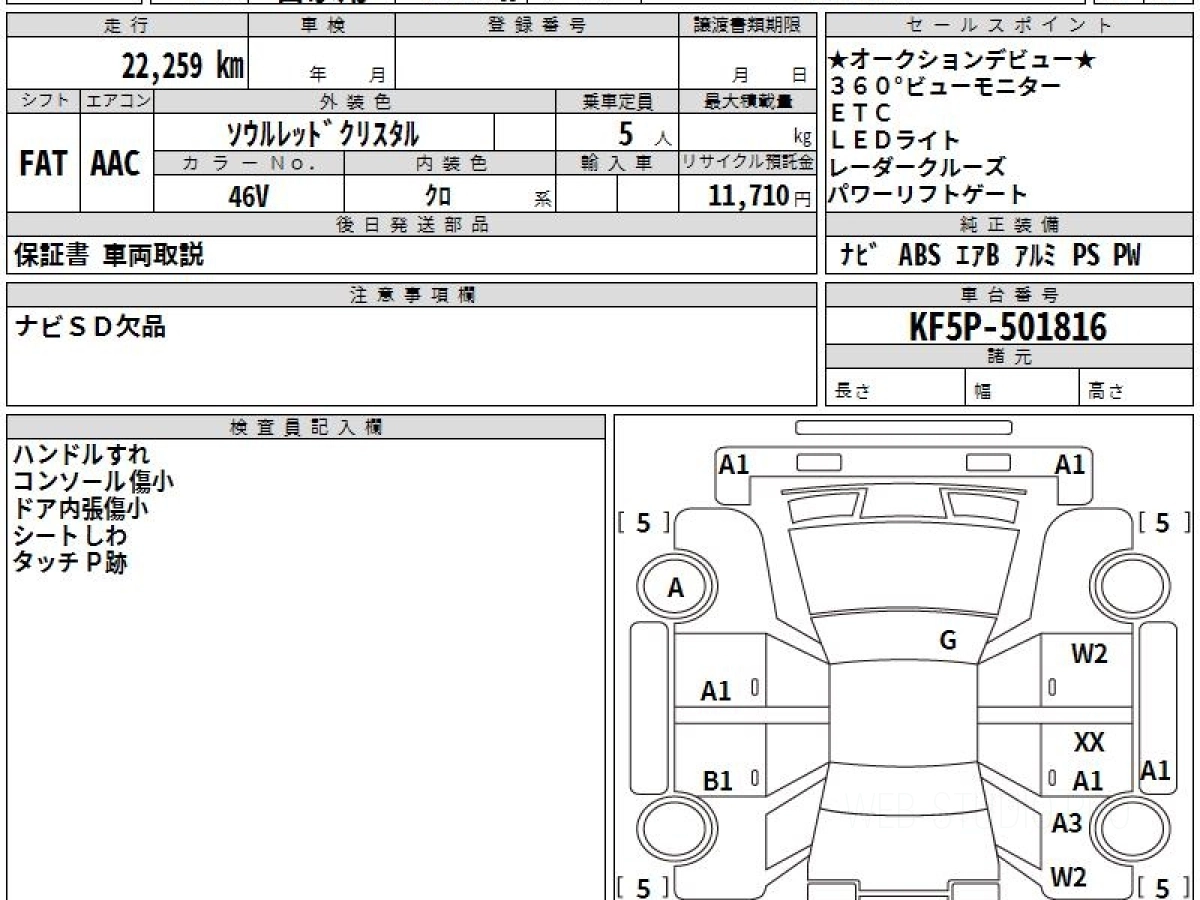
Task: Click the circled A wheel mark
Action: point(676,588)
